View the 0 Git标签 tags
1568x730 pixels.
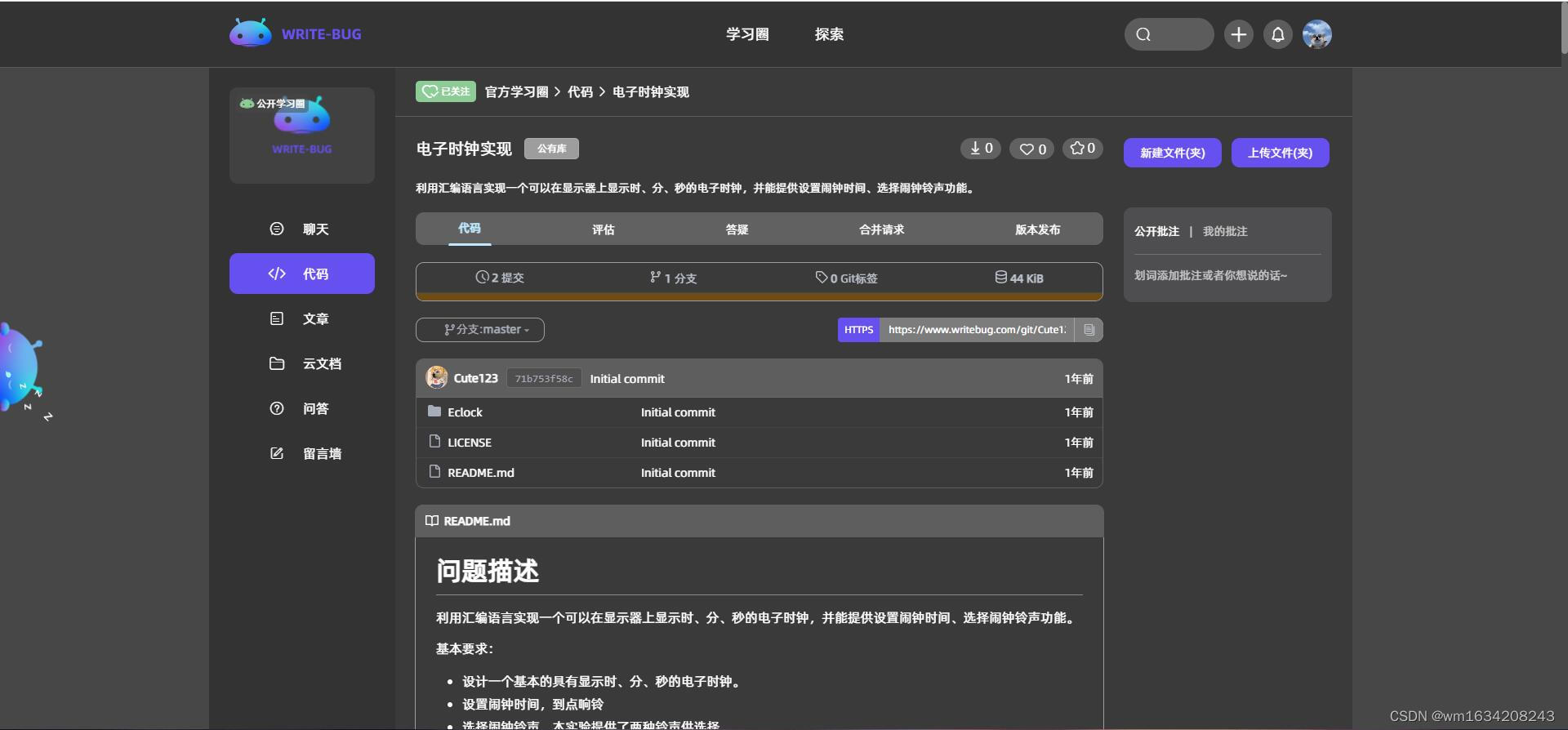pos(846,278)
